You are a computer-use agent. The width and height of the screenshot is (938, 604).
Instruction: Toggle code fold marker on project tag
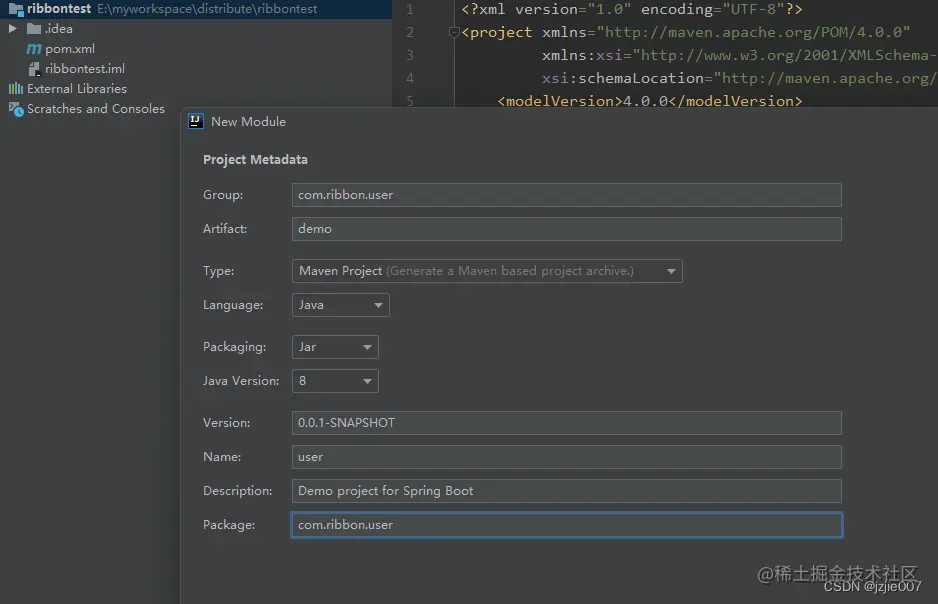coord(454,32)
